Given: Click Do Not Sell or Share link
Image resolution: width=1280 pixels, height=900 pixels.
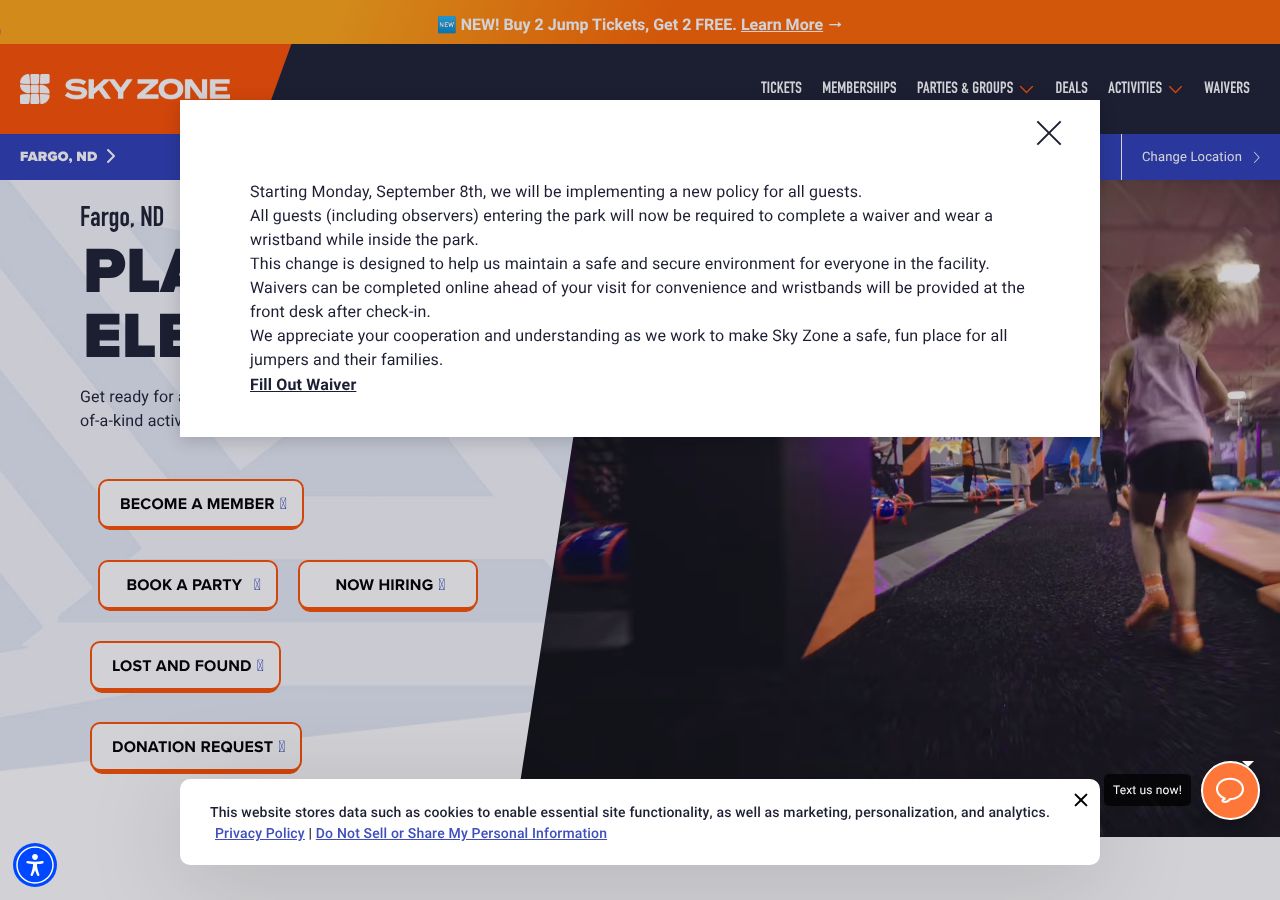Looking at the screenshot, I should pos(461,833).
